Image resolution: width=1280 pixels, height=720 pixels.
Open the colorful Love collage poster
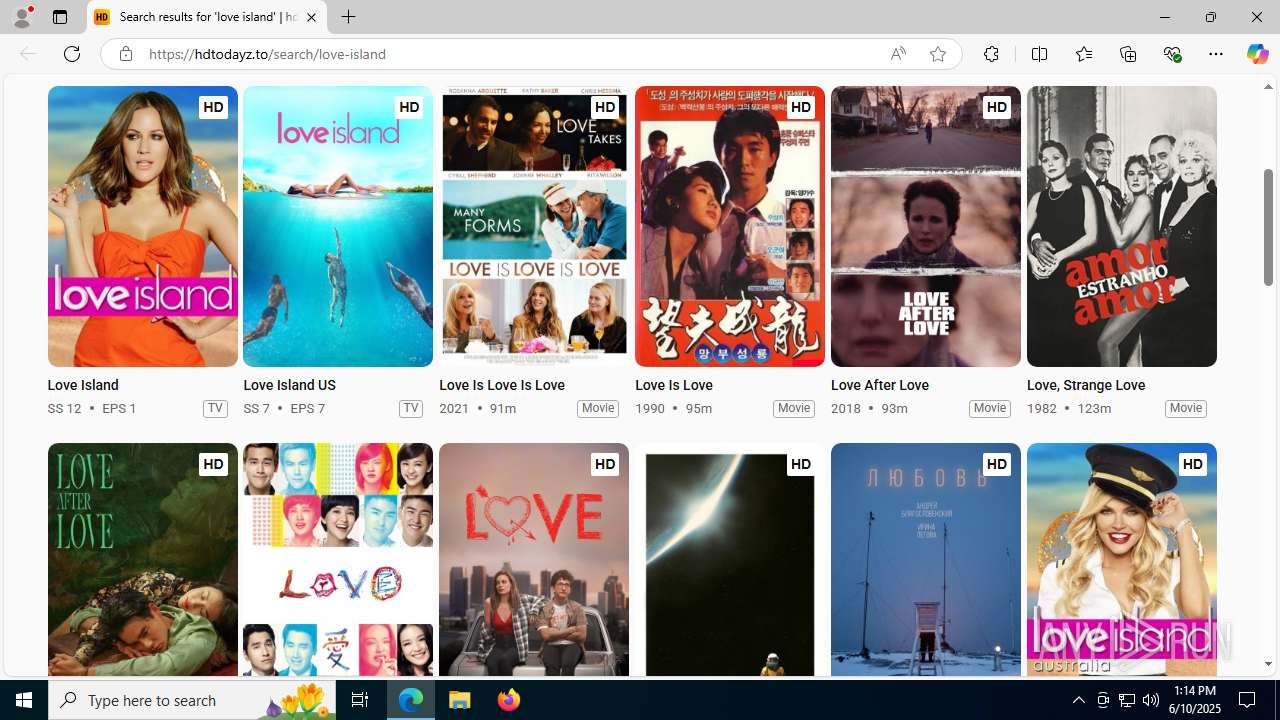tap(338, 560)
